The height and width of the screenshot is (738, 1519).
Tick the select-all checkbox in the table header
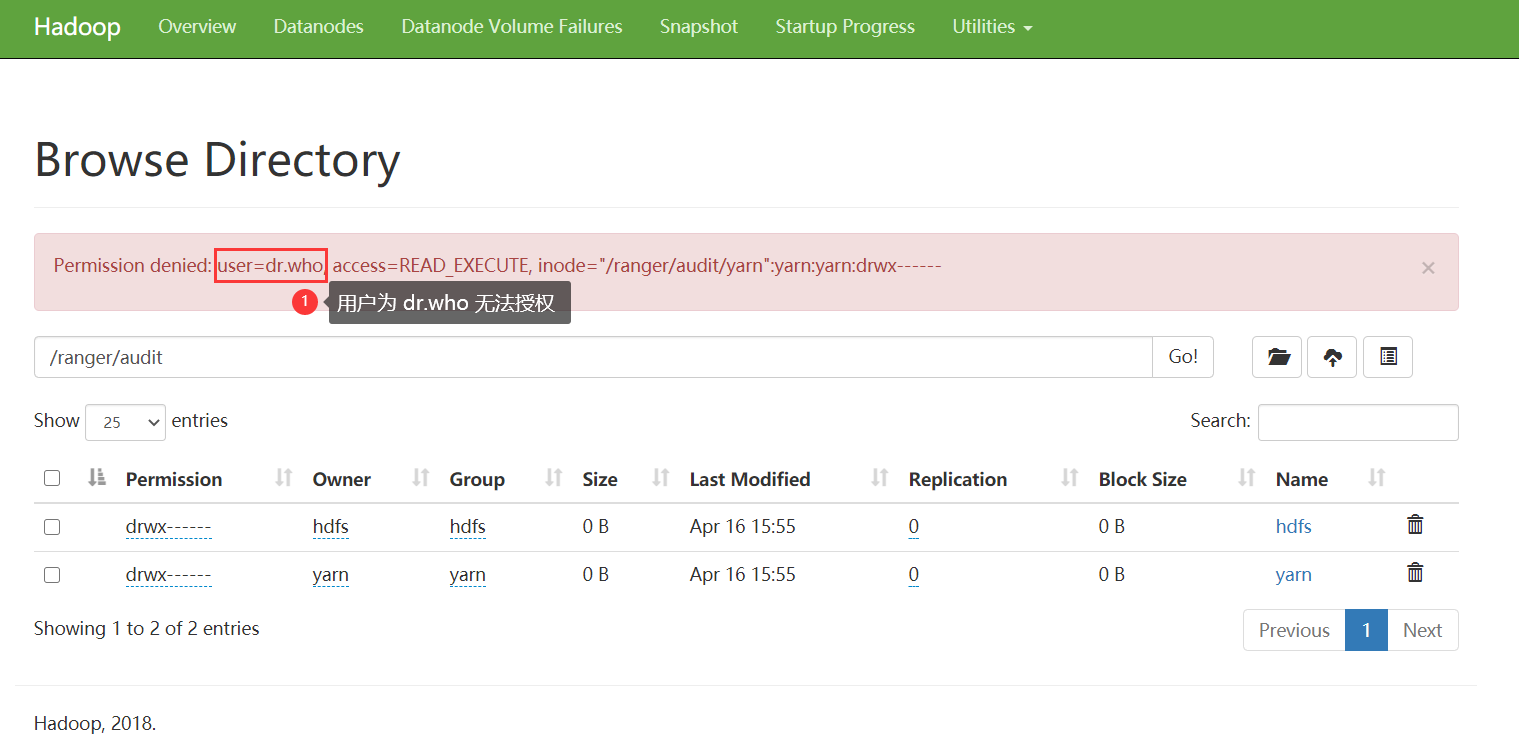pos(52,478)
